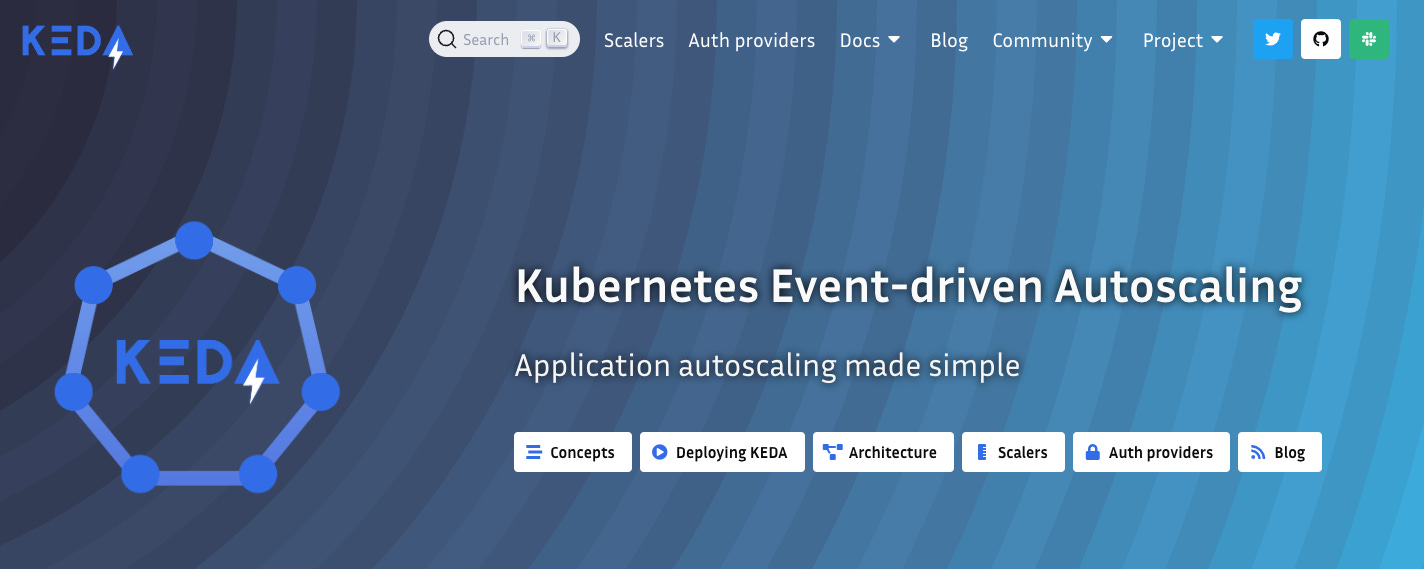Open the Concepts button

[x=572, y=452]
